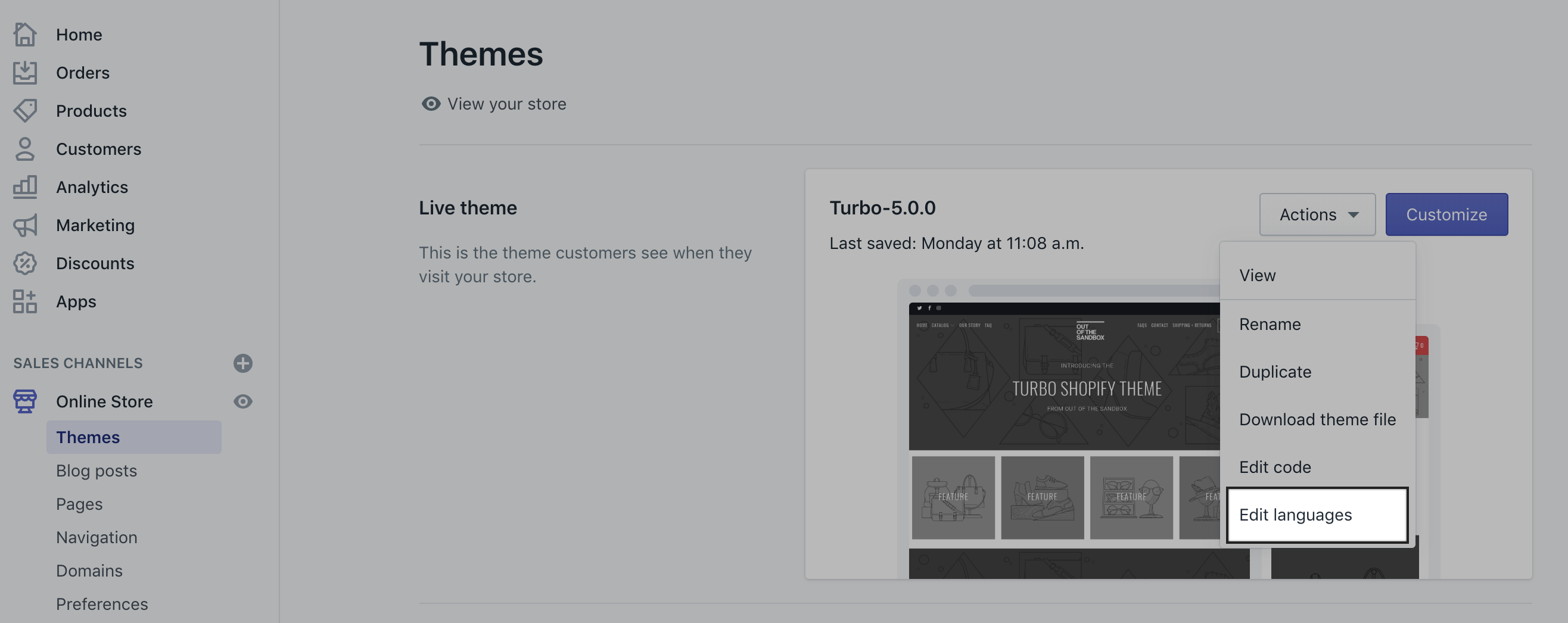Choose Download theme file option
Screen dimensions: 1568x623
pyautogui.click(x=1317, y=420)
